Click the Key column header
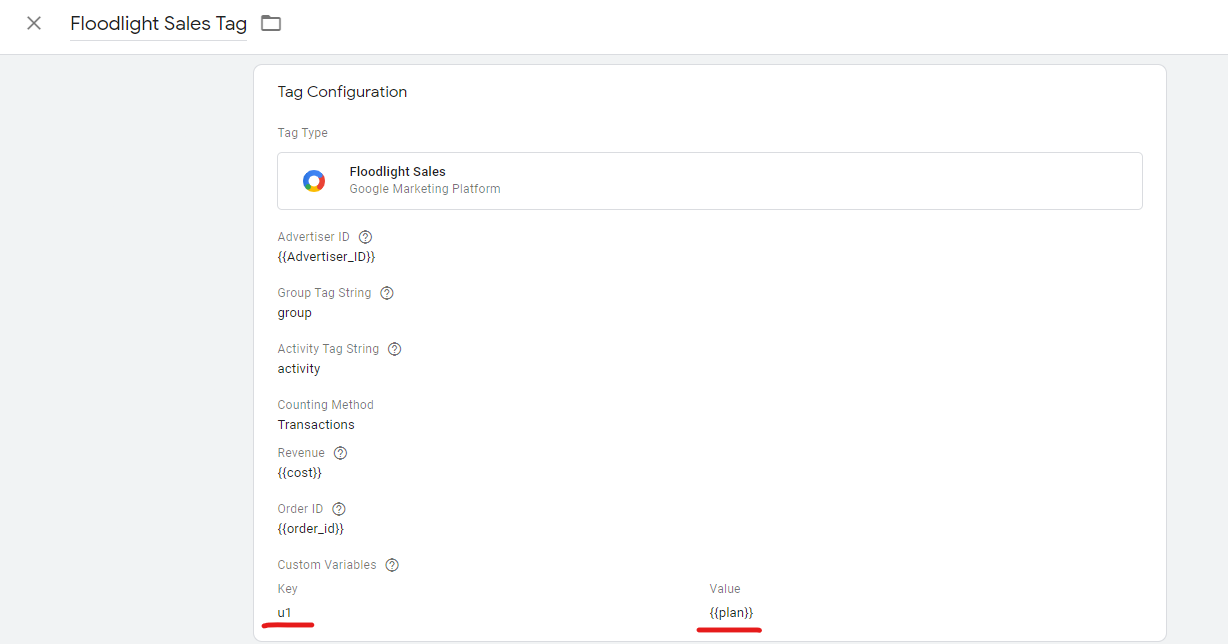1228x644 pixels. click(x=288, y=589)
